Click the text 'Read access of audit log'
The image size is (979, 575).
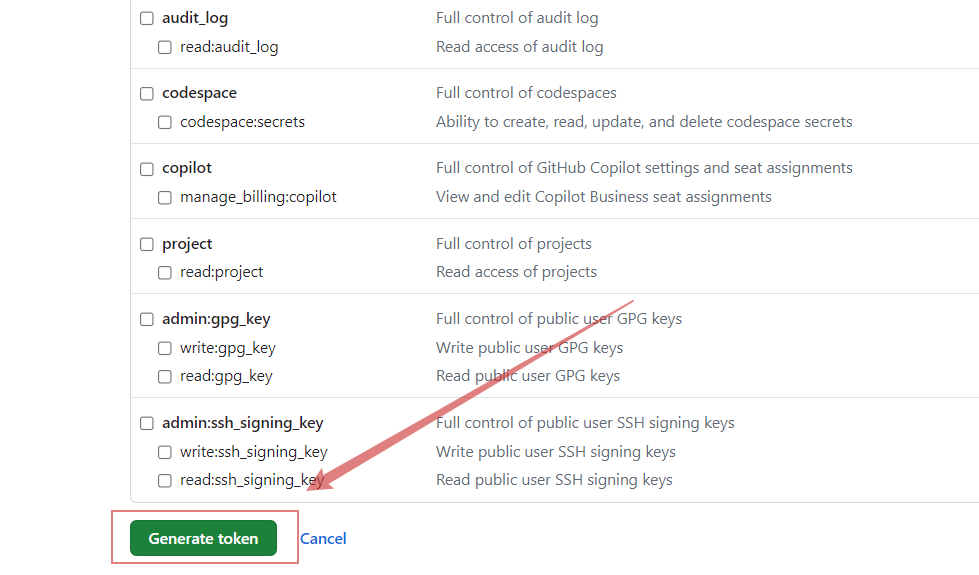tap(519, 47)
